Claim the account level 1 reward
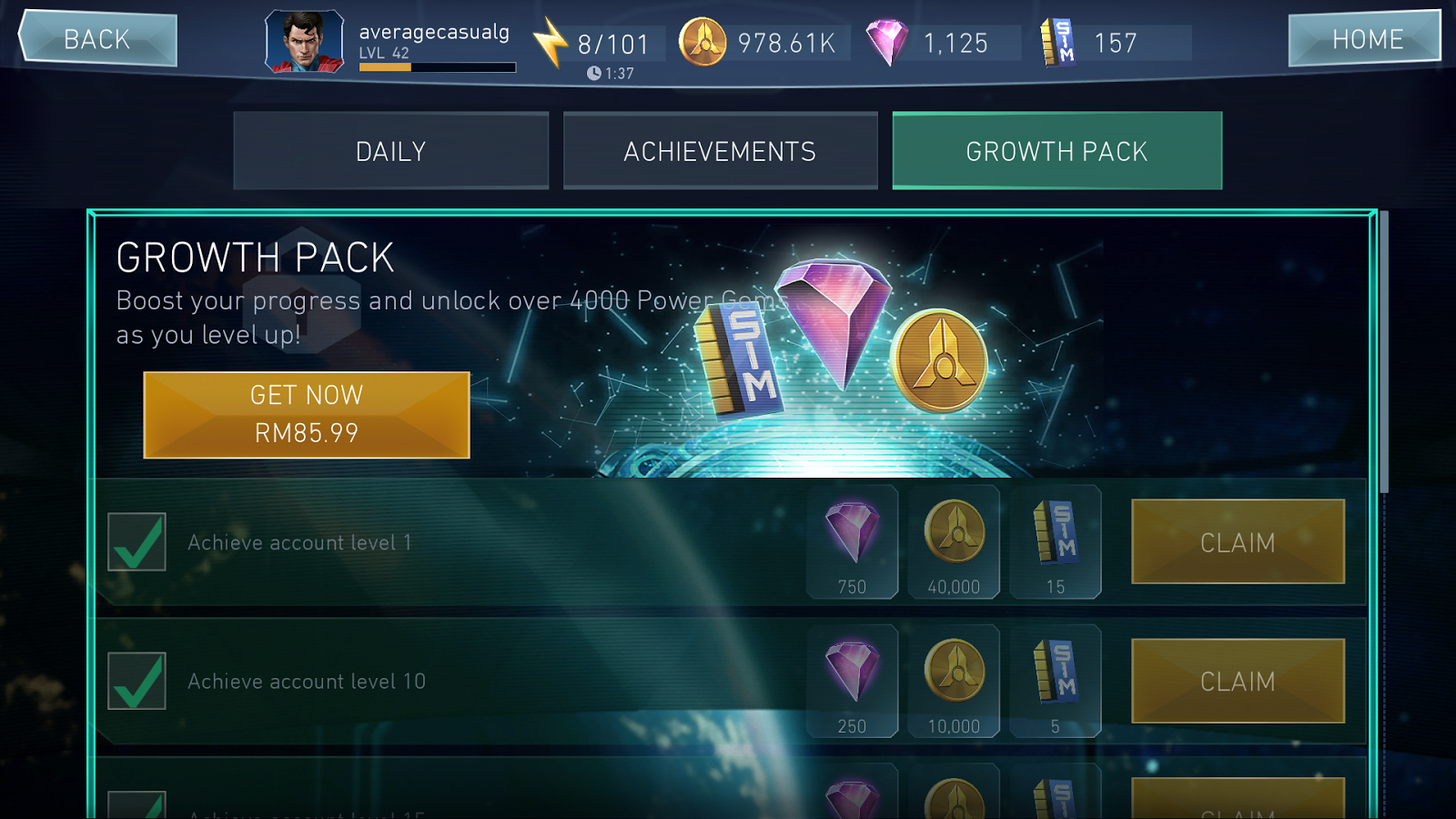Screen dimensions: 1456x819 [1238, 541]
